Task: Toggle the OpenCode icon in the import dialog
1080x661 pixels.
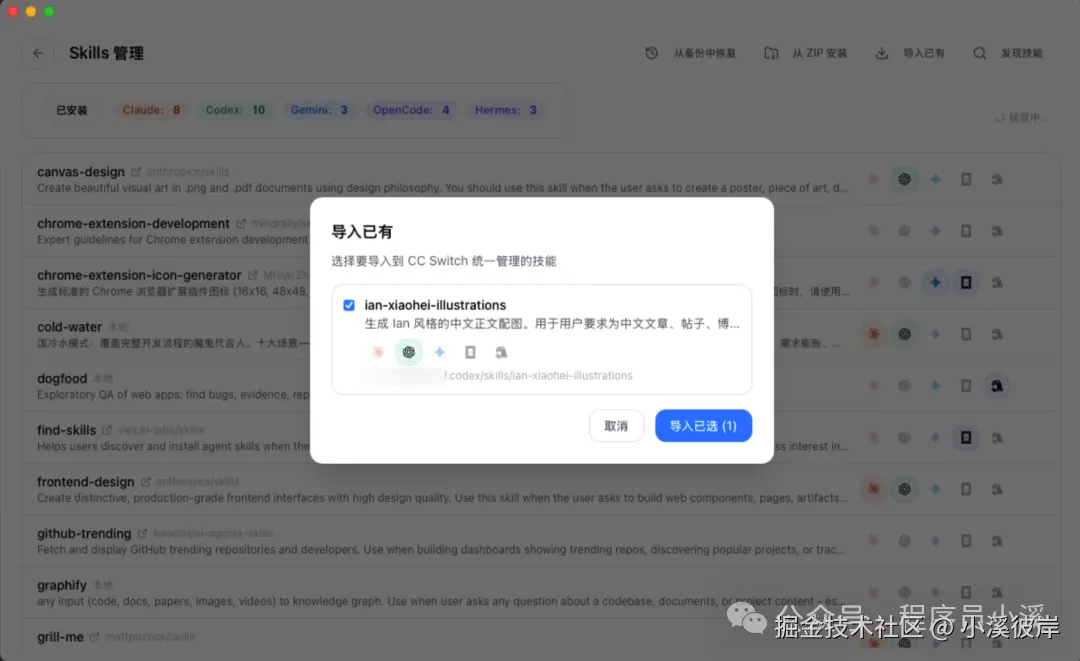Action: point(470,352)
